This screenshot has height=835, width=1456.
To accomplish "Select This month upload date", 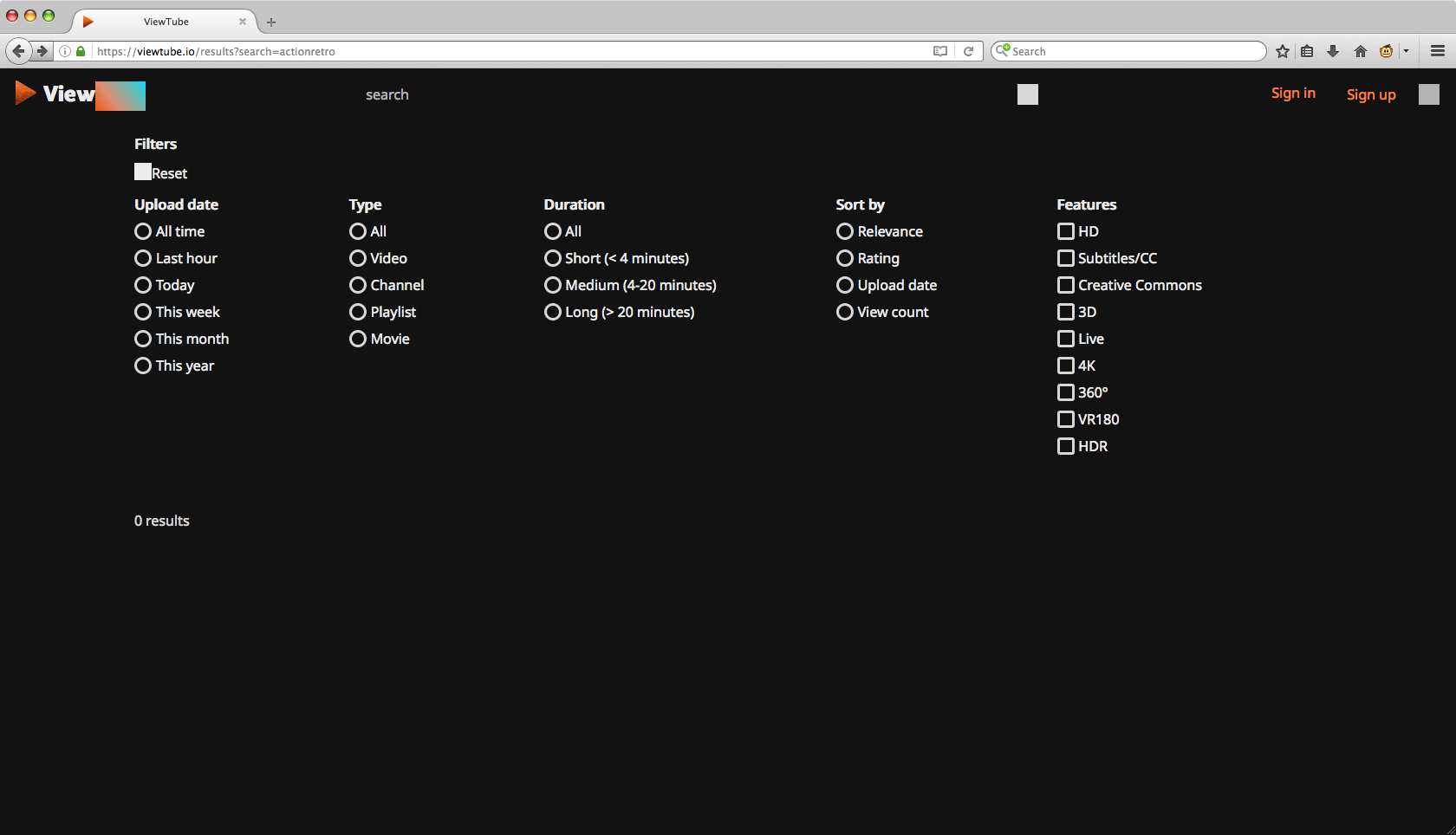I will [182, 339].
